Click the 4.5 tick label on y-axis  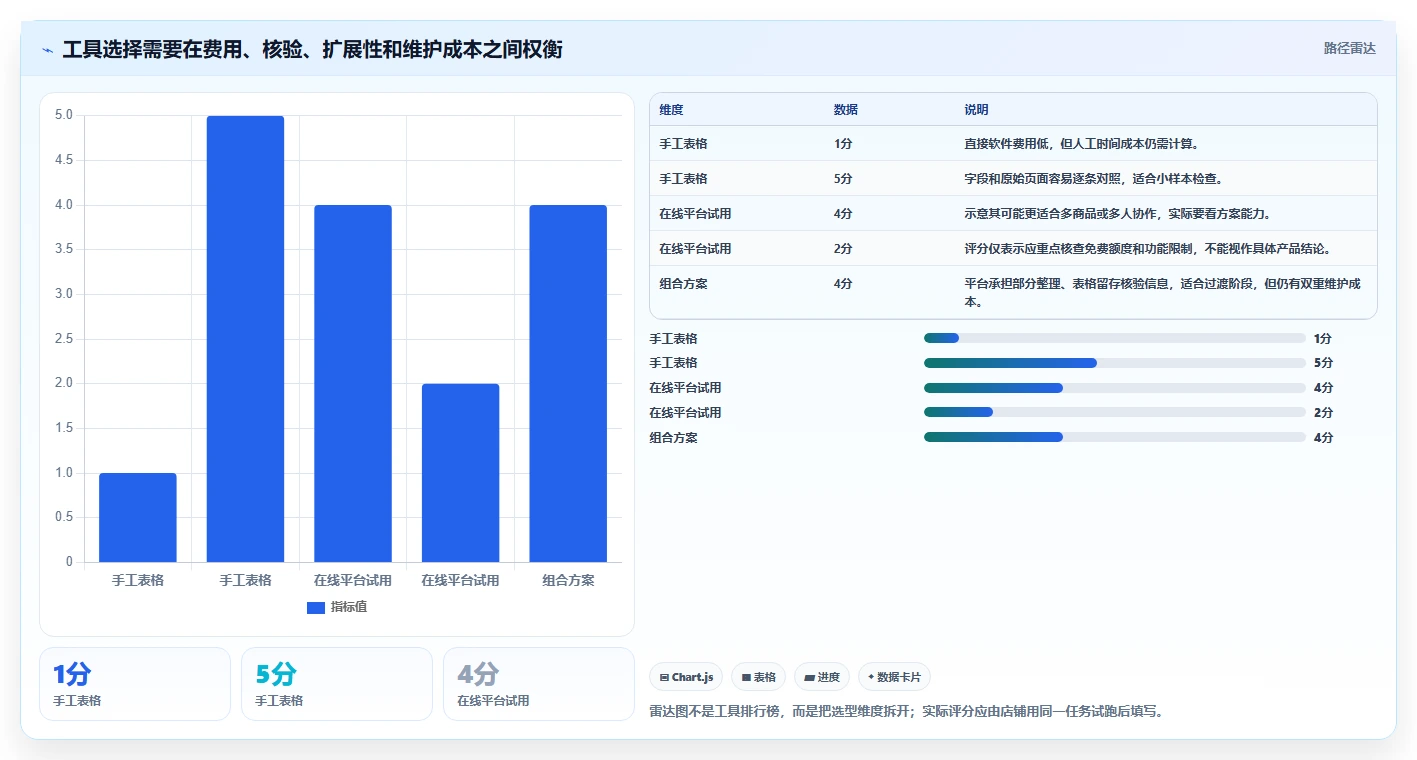[63, 160]
